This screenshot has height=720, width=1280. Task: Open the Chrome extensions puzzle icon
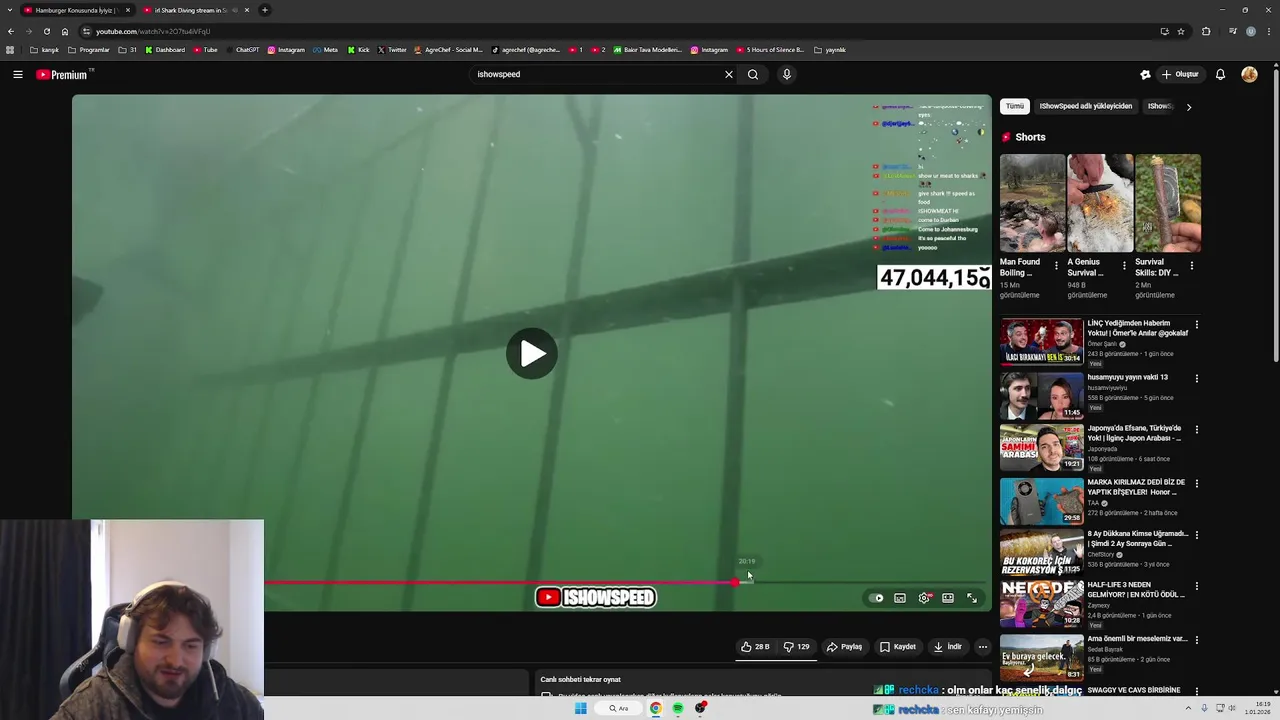1206,31
